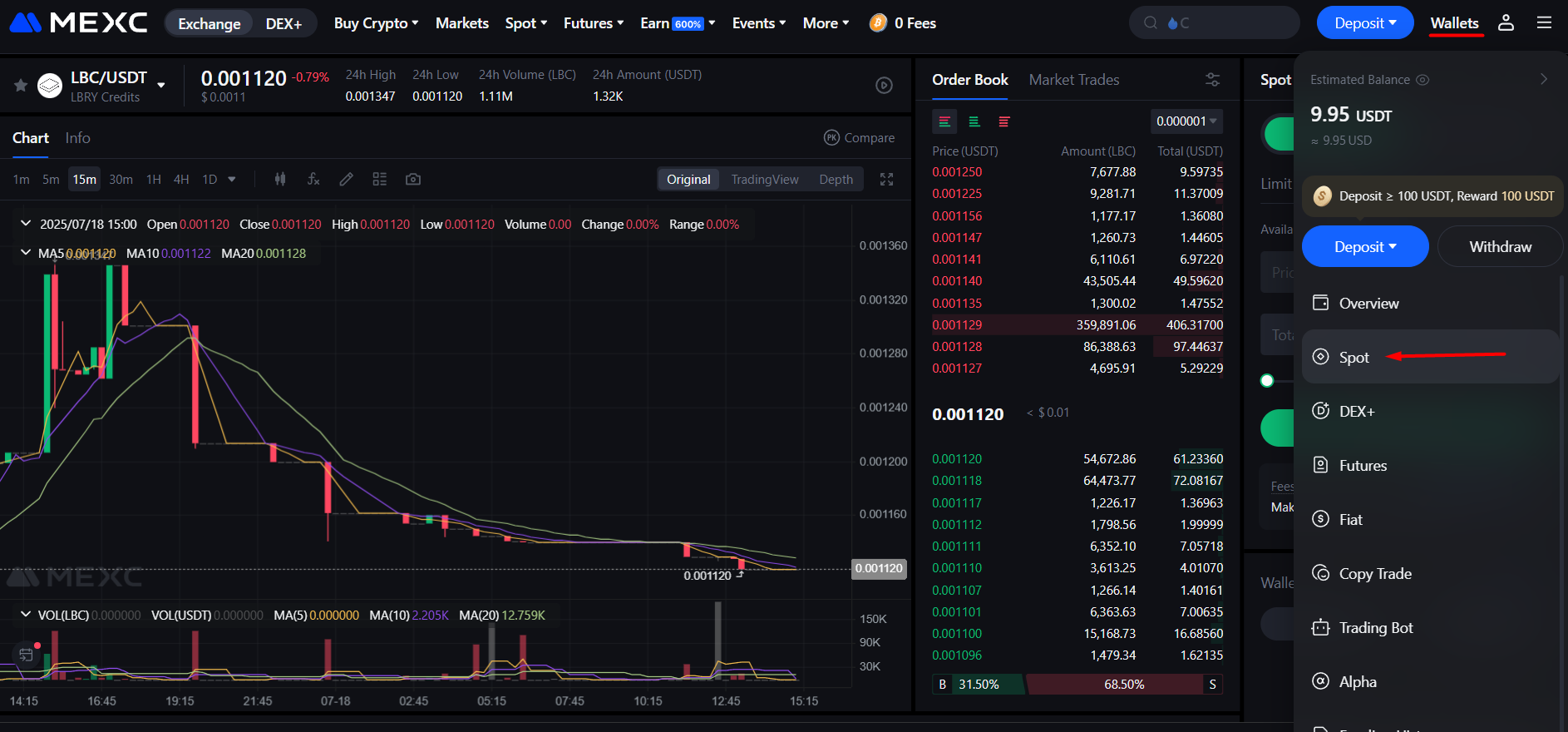Select the 4H timeframe

pyautogui.click(x=181, y=179)
